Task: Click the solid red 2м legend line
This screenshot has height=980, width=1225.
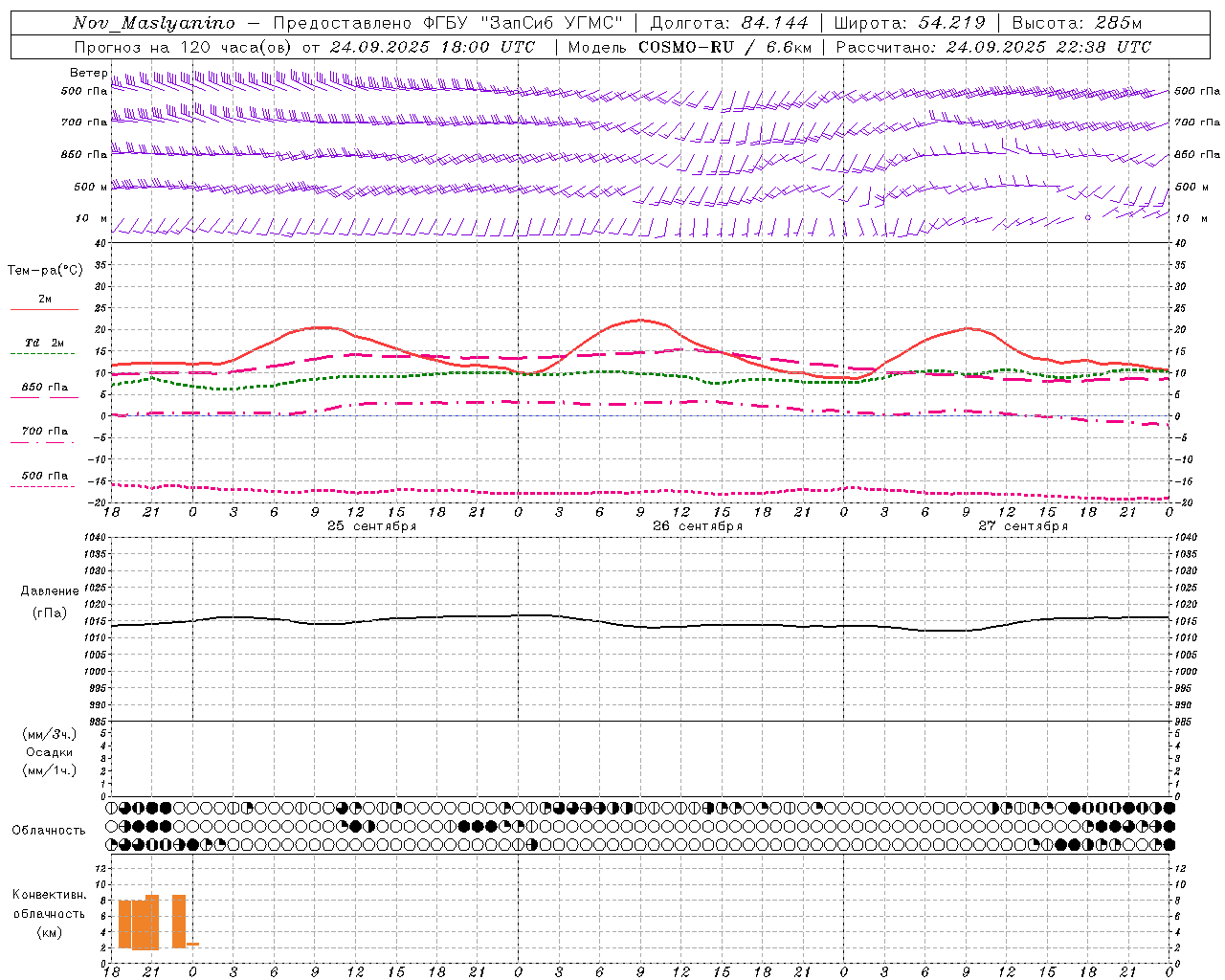Action: pyautogui.click(x=44, y=309)
